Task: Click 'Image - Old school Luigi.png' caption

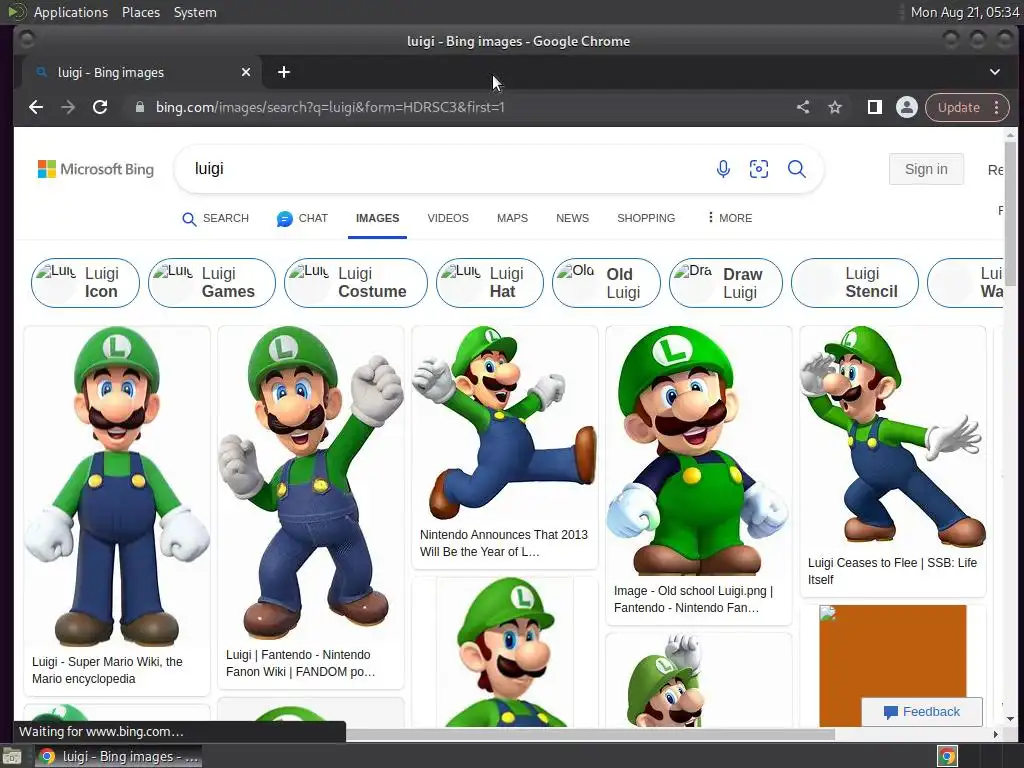Action: [x=693, y=599]
